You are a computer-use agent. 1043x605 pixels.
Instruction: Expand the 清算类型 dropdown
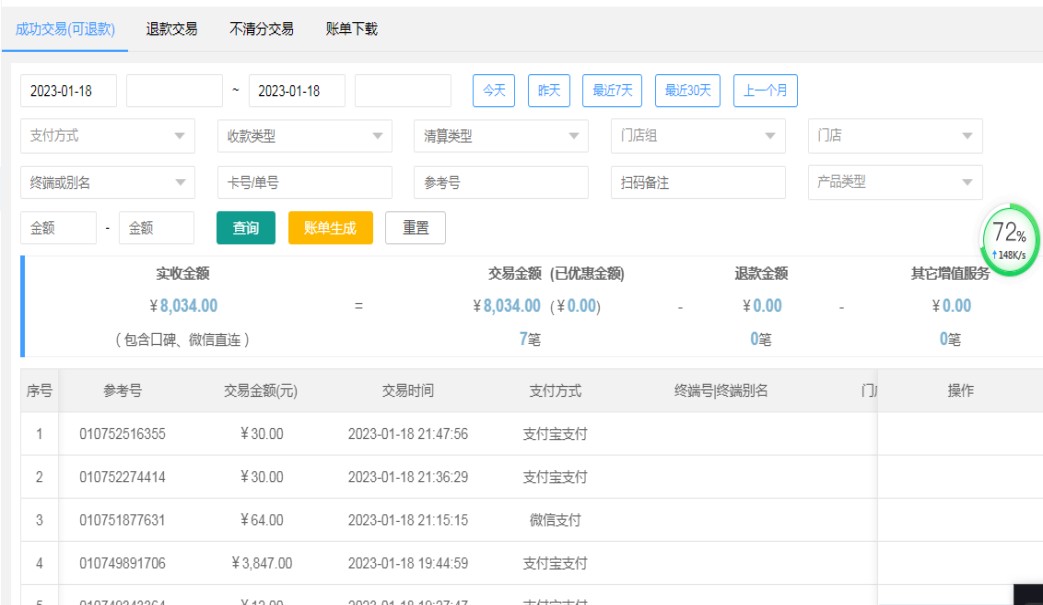pyautogui.click(x=501, y=136)
